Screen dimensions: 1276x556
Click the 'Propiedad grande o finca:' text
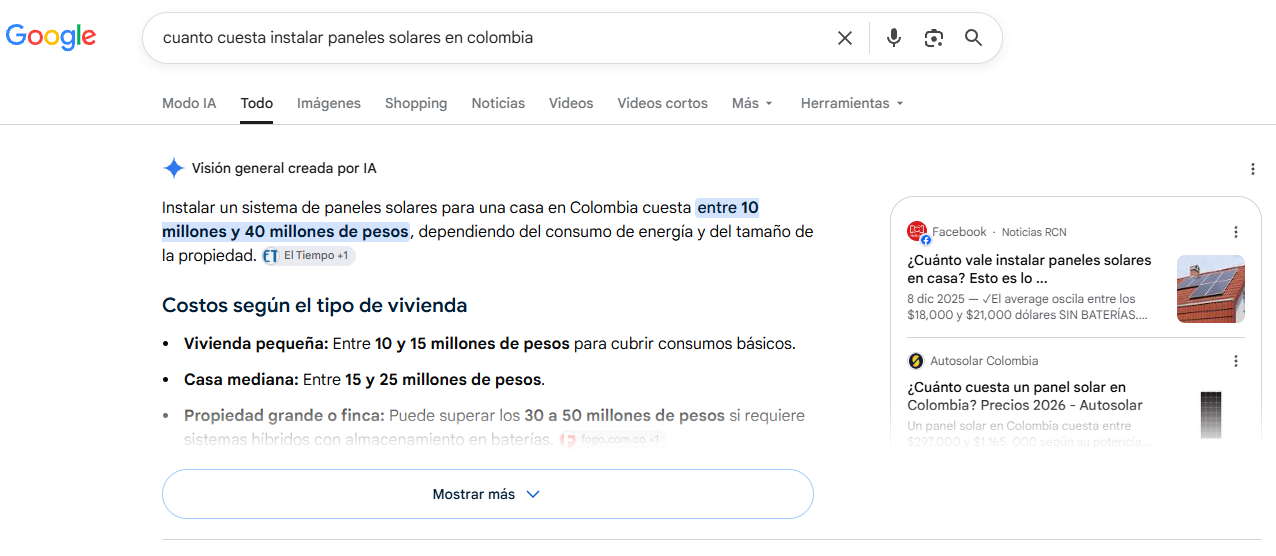pyautogui.click(x=284, y=415)
